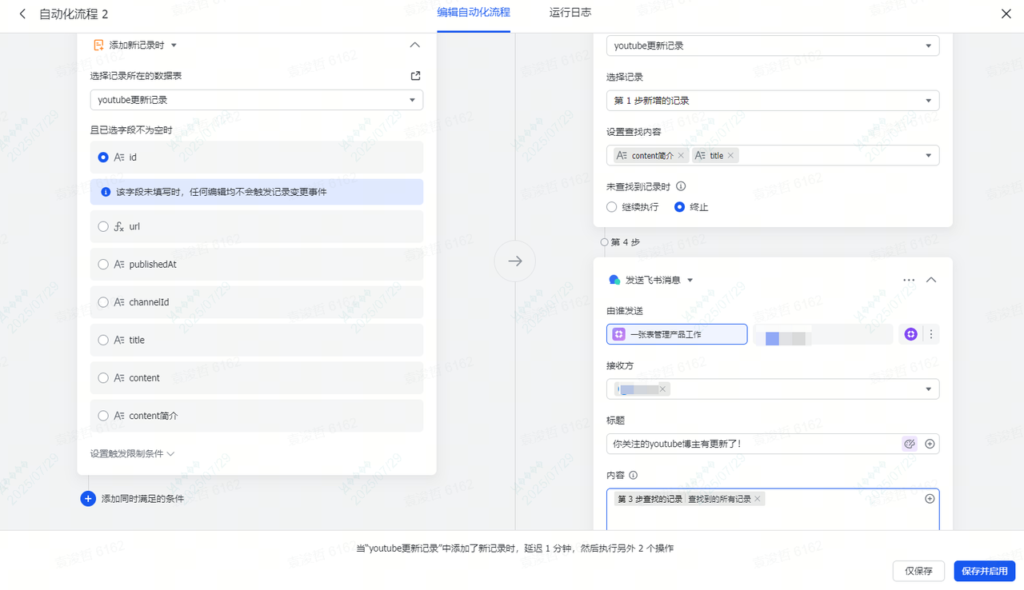Remove the content简介 tag from 设置查找内容
The width and height of the screenshot is (1024, 590).
point(681,156)
